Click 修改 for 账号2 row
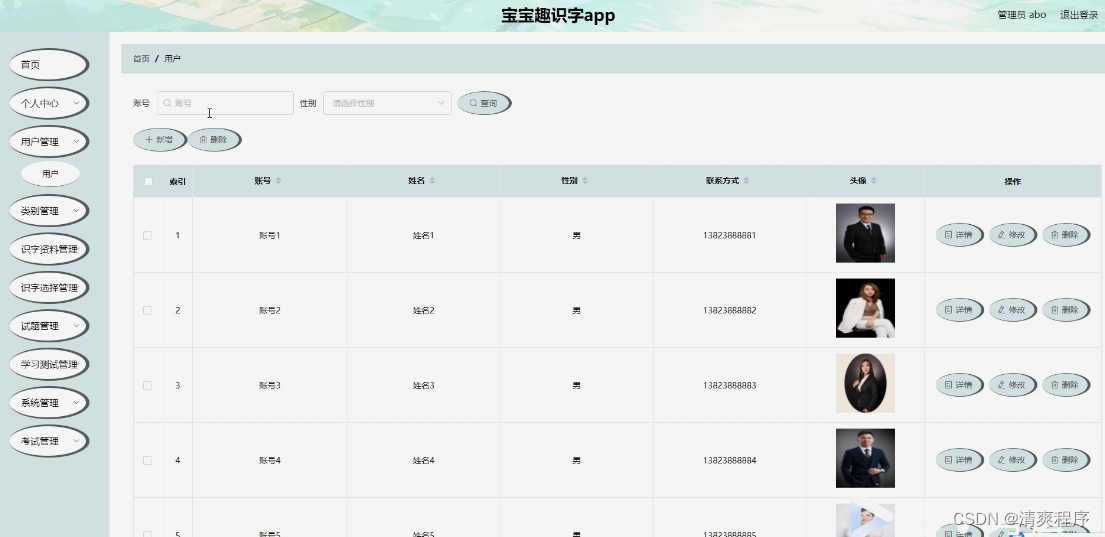The height and width of the screenshot is (537, 1105). [x=1013, y=309]
